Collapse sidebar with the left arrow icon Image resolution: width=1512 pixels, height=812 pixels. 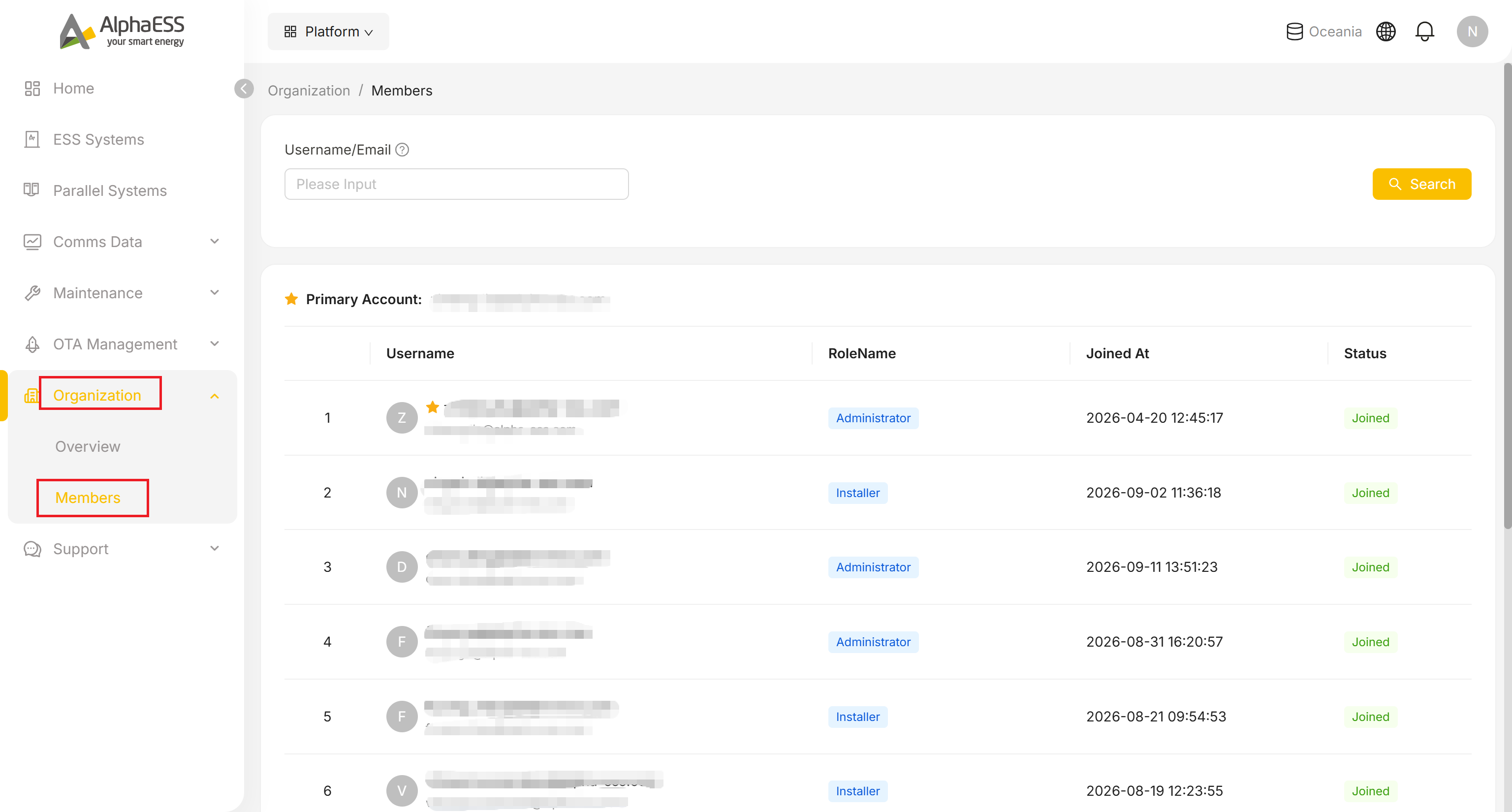pyautogui.click(x=244, y=89)
